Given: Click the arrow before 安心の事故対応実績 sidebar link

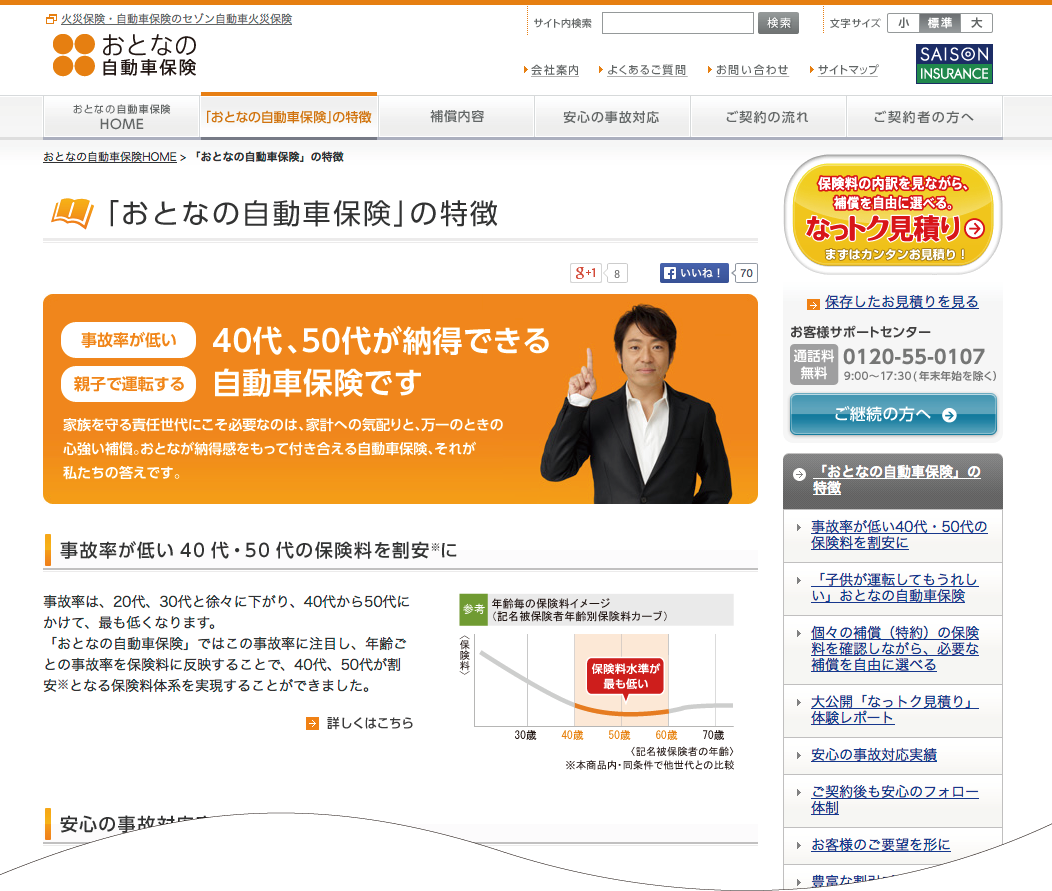Looking at the screenshot, I should click(x=798, y=755).
